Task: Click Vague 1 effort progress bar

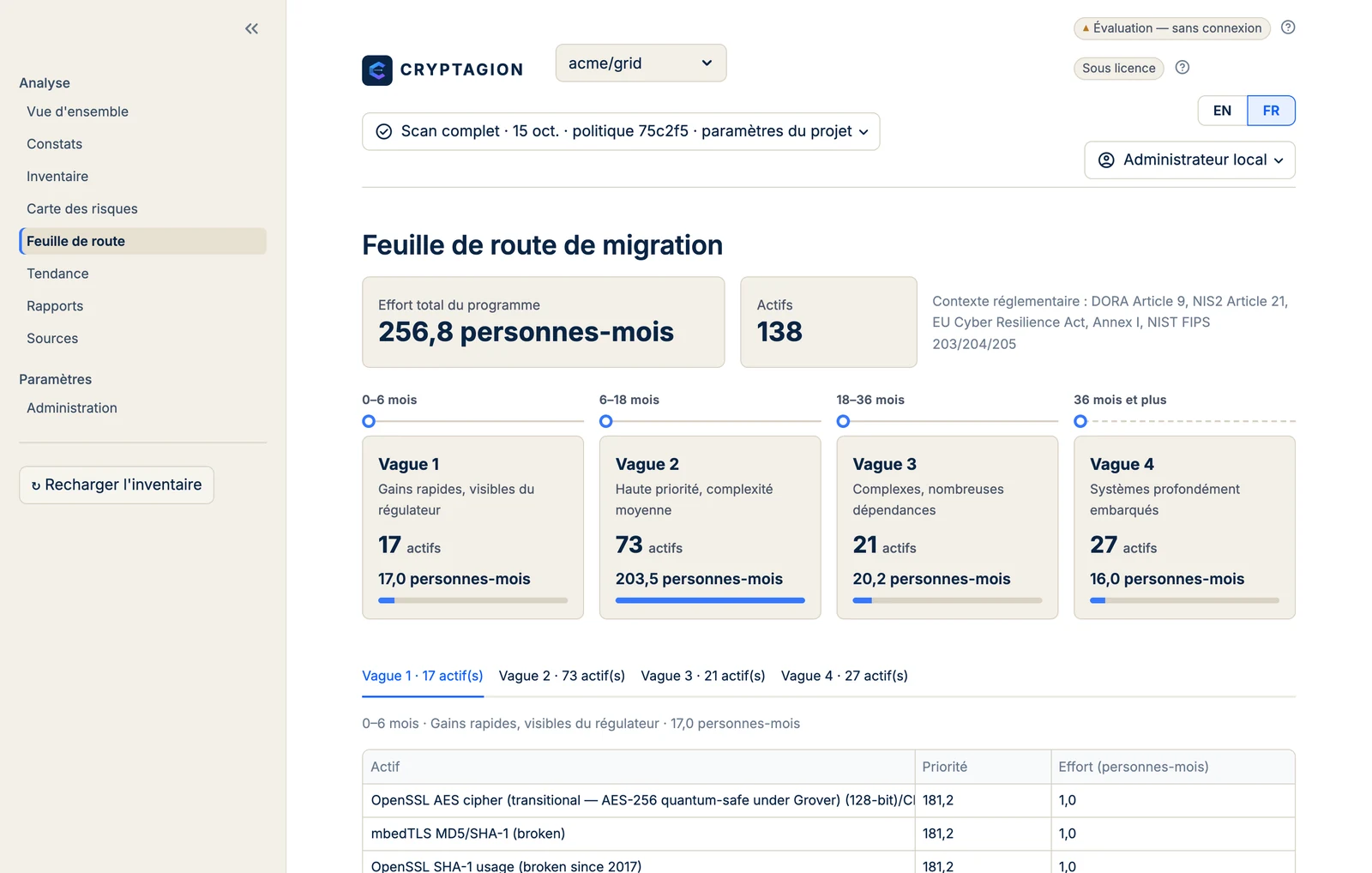Action: click(x=472, y=600)
